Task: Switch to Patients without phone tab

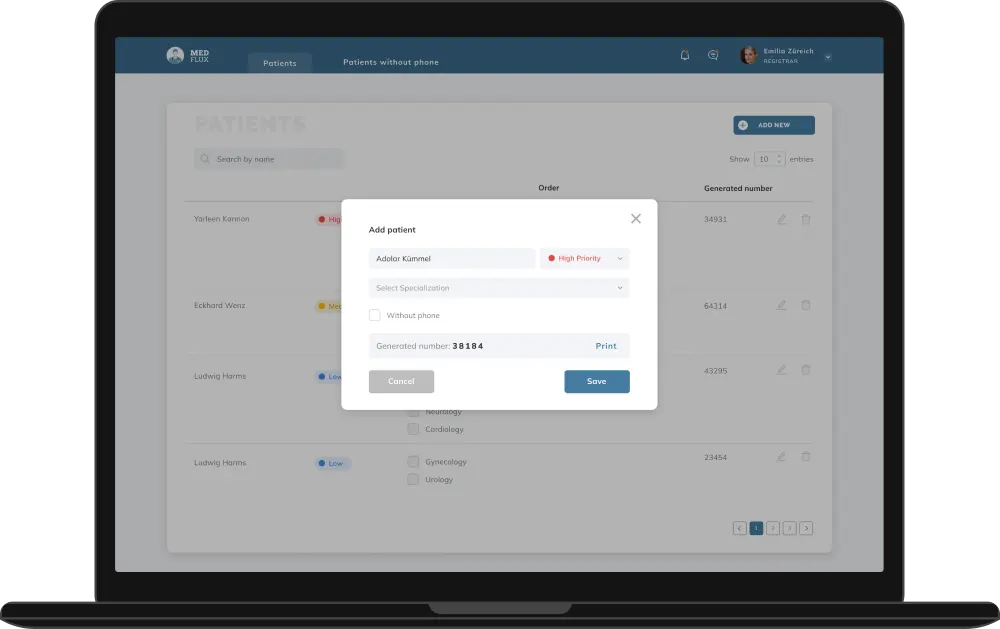Action: tap(391, 63)
